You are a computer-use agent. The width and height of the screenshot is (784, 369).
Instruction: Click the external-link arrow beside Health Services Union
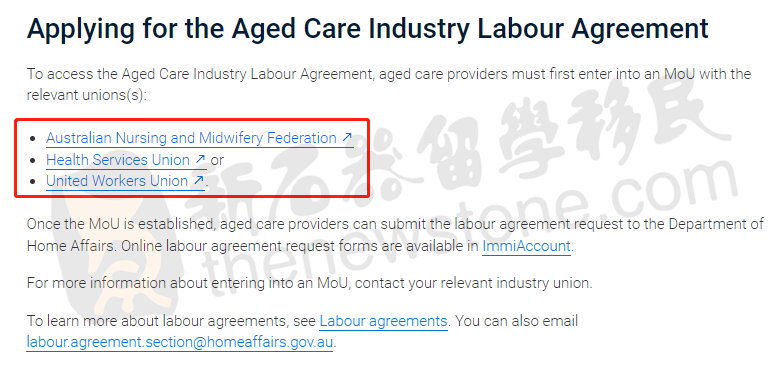(x=200, y=159)
